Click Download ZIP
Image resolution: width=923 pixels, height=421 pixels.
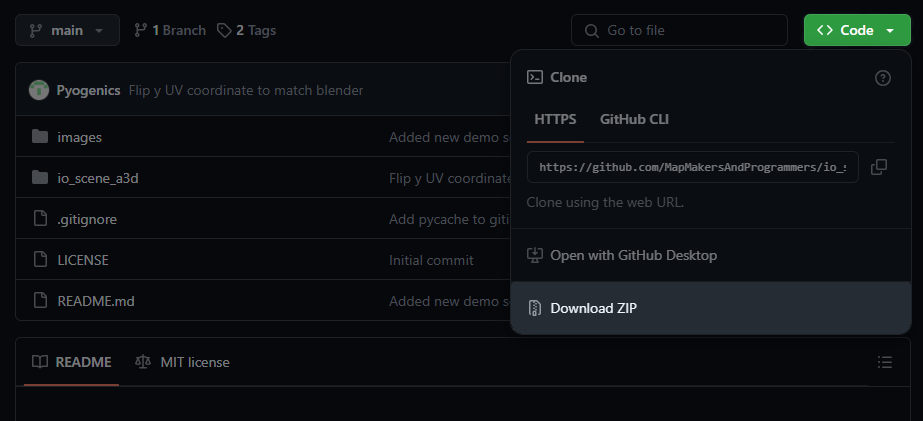593,308
